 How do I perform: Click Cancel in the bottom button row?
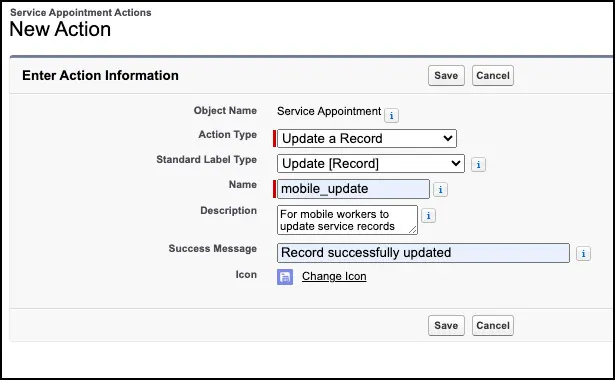(x=493, y=325)
